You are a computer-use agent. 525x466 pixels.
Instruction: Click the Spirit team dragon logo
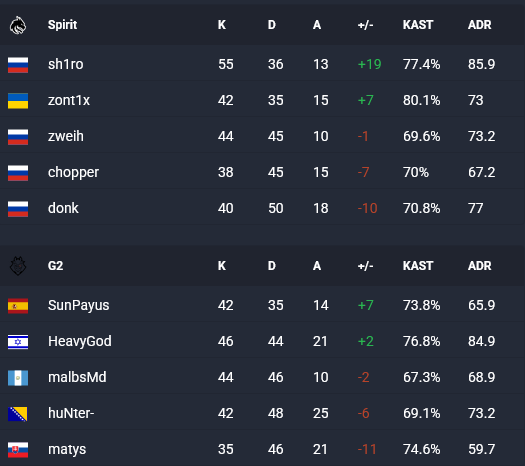click(18, 25)
